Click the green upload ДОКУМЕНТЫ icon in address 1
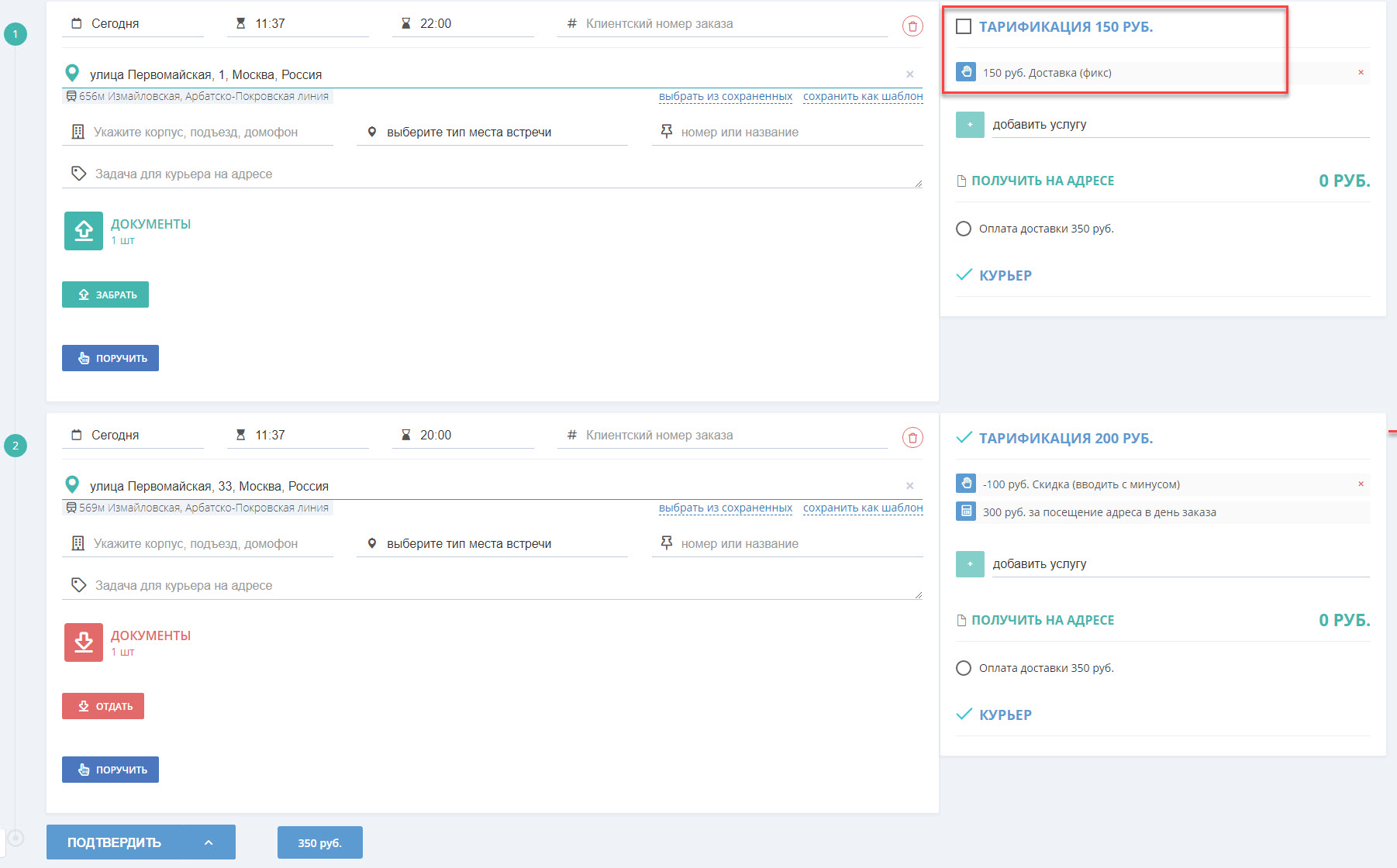Screen dimensions: 1397x868 coord(84,231)
